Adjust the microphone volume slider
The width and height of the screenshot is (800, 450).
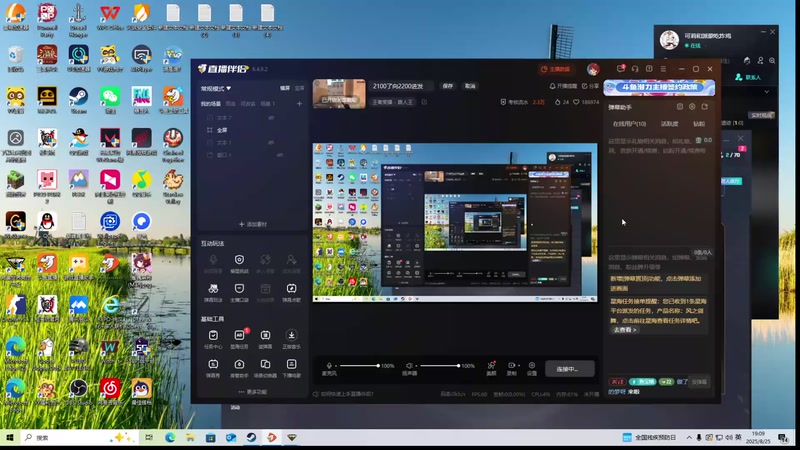click(360, 366)
